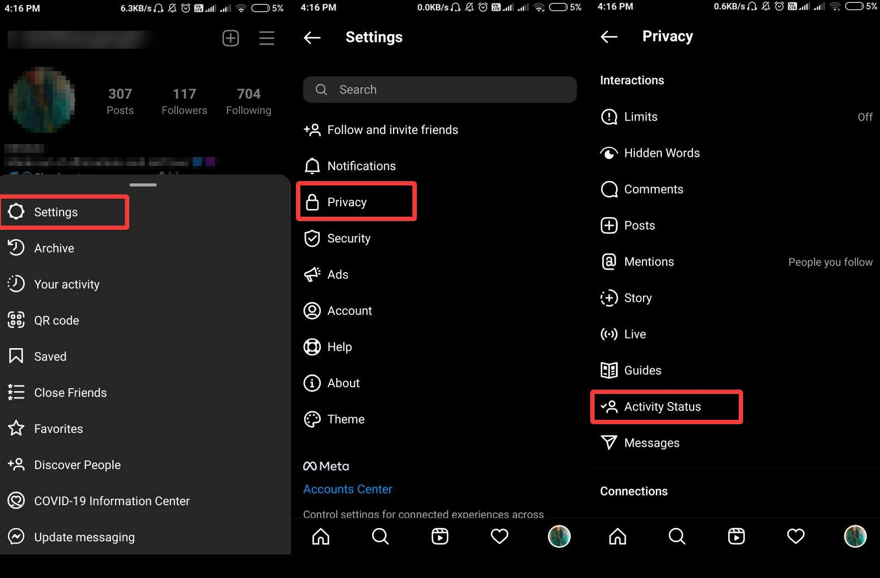View the 704 Following list
Viewport: 880px width, 578px height.
[249, 101]
